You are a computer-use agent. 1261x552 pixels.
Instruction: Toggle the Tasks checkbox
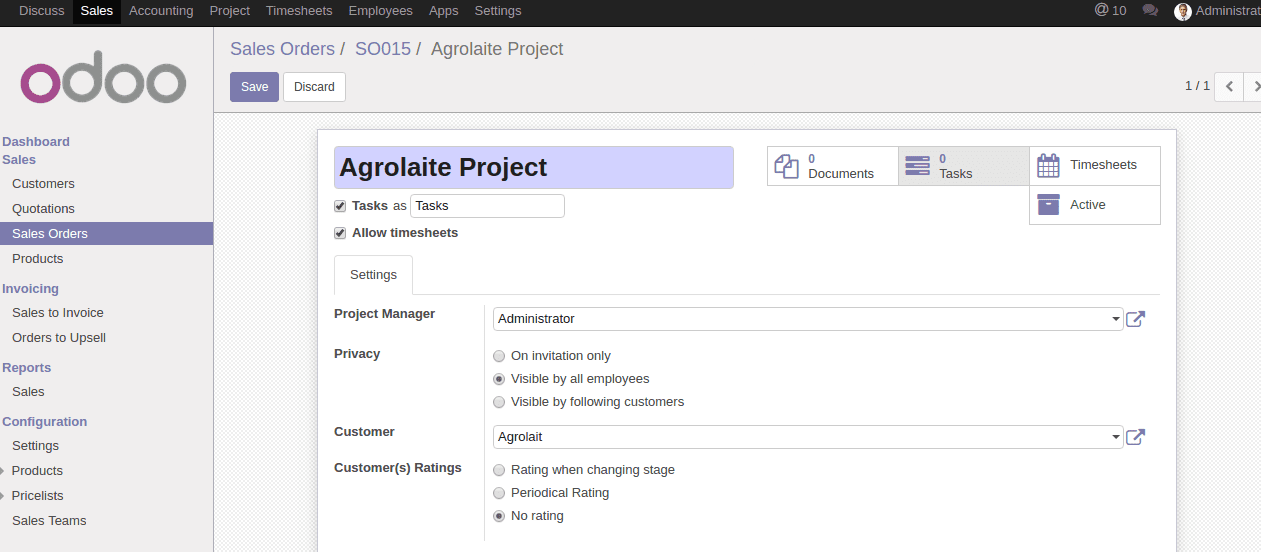coord(340,205)
